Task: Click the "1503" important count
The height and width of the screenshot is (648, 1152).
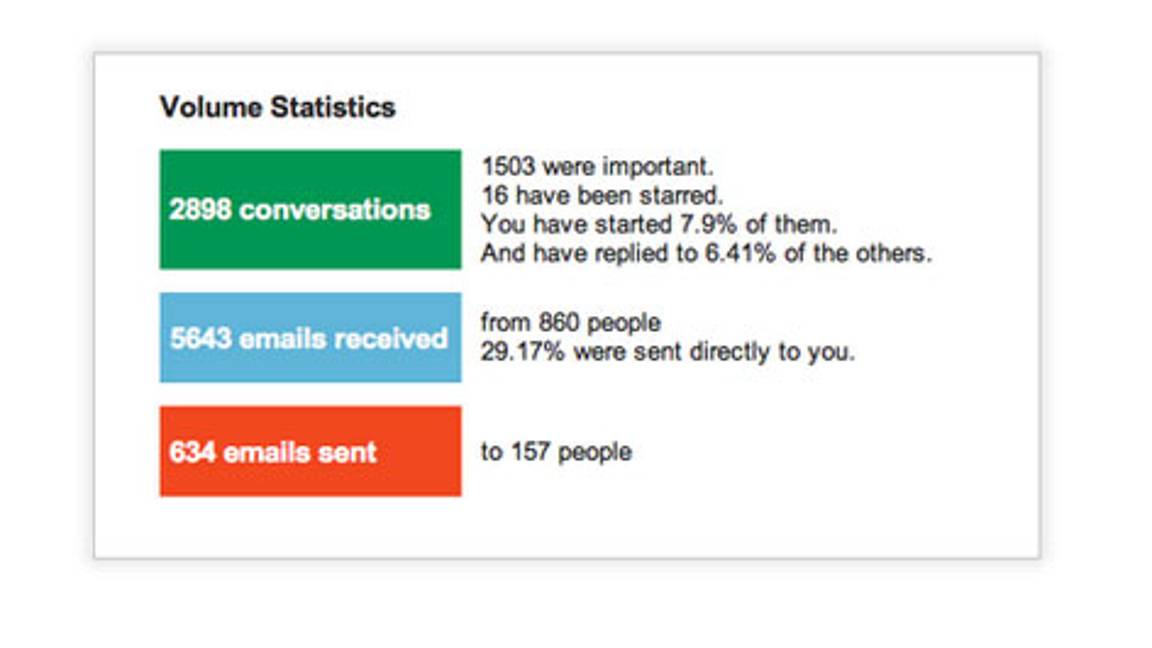Action: (508, 166)
